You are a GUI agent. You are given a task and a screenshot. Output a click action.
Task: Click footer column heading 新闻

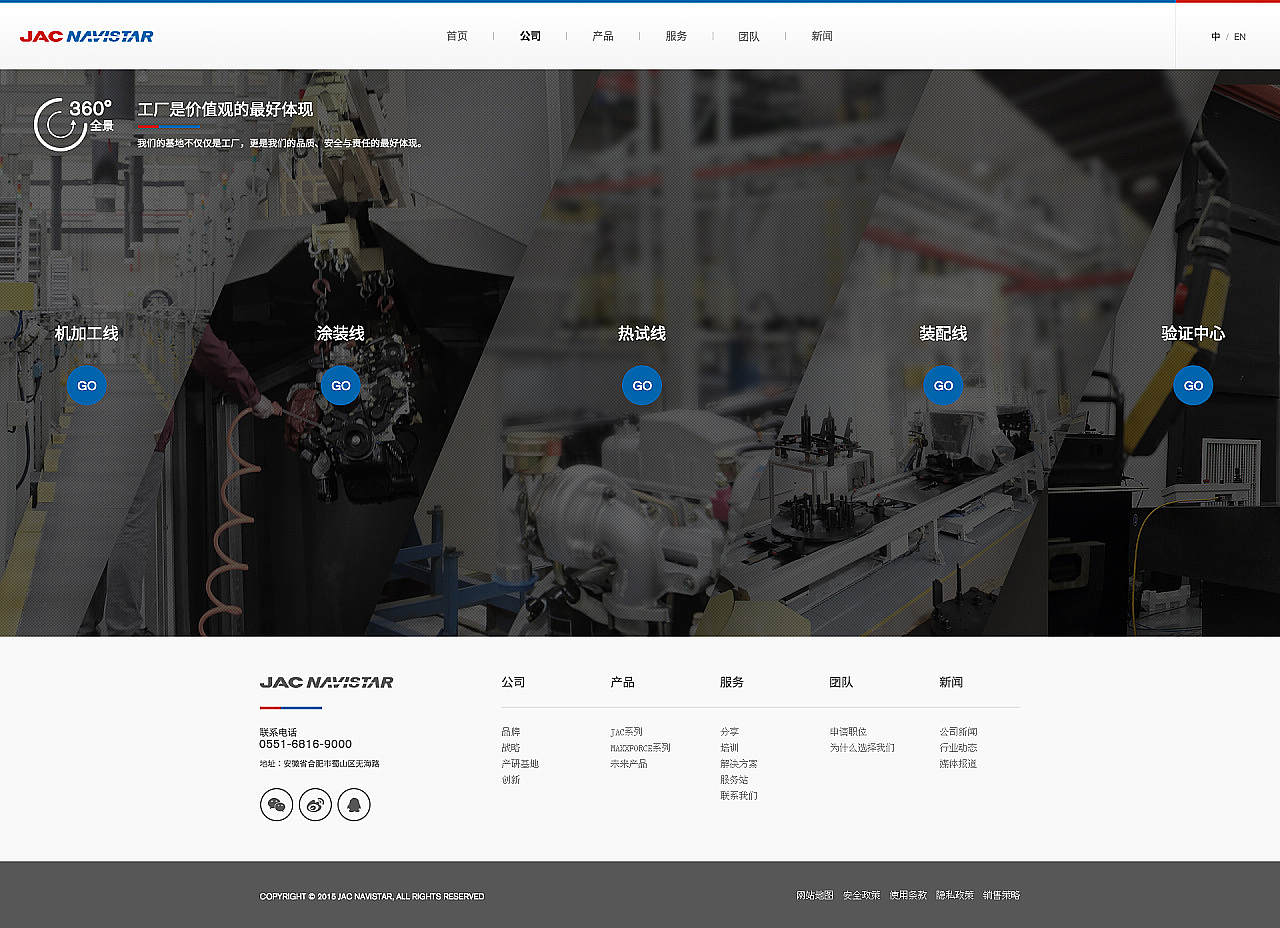click(951, 682)
